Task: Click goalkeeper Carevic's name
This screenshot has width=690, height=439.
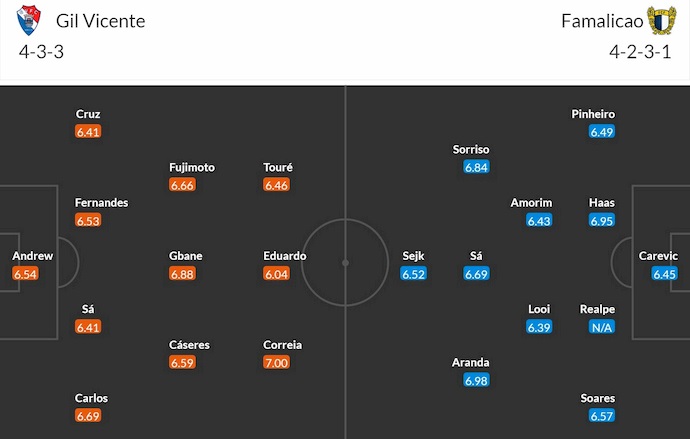Action: point(658,256)
